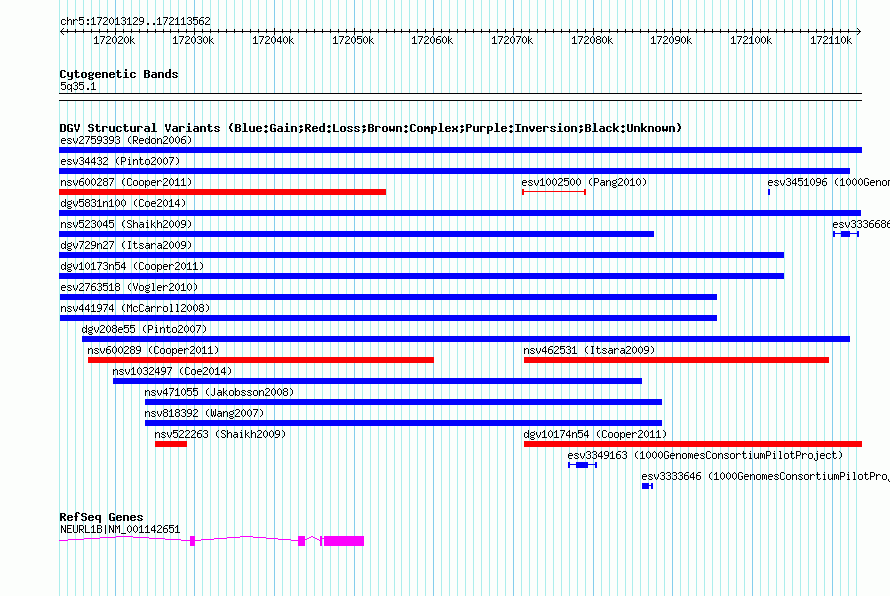Image resolution: width=890 pixels, height=596 pixels.
Task: Click the chr5:172013129..172113562 coordinates text
Action: 135,21
